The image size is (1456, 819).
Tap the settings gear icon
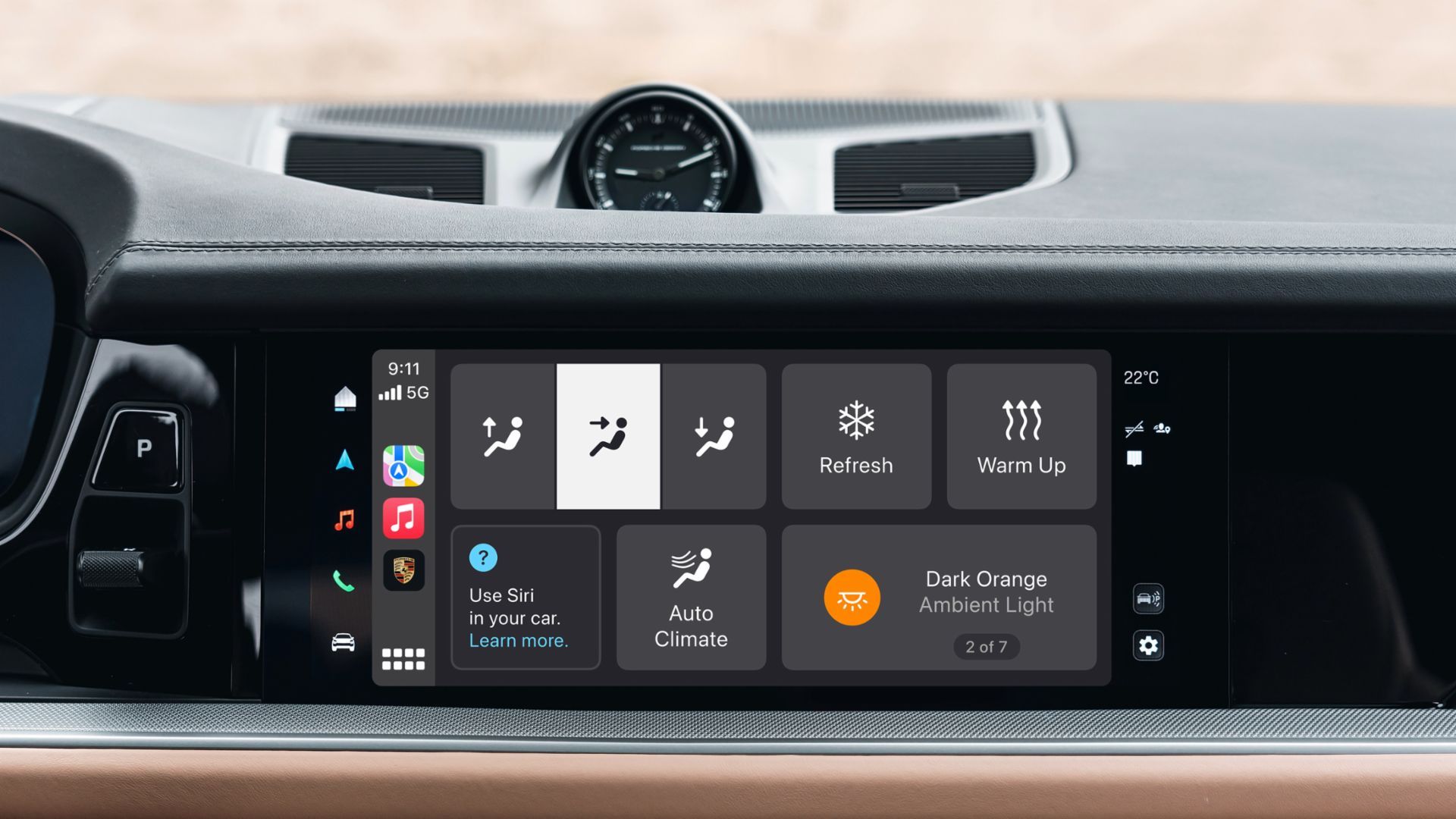1147,643
